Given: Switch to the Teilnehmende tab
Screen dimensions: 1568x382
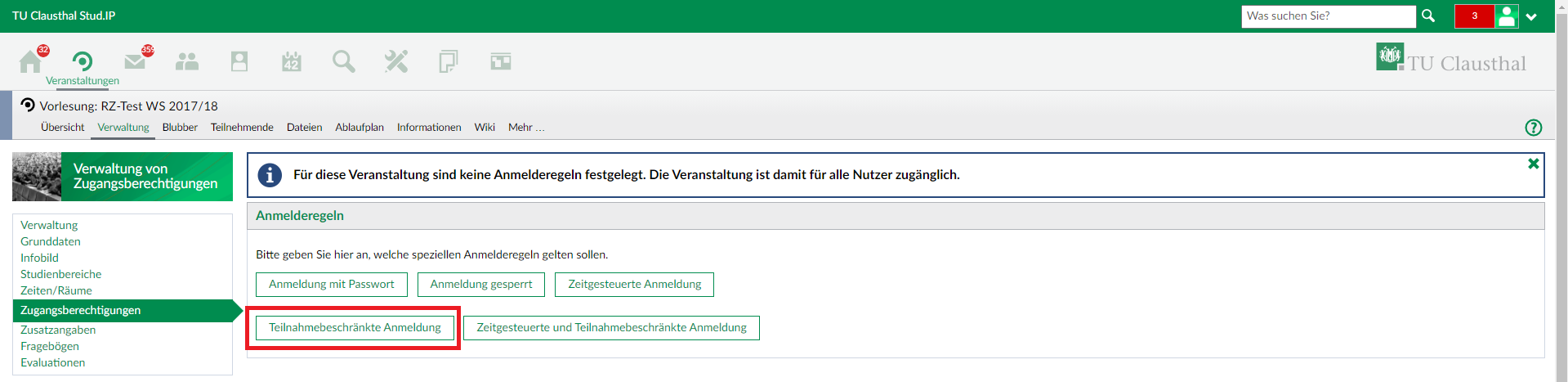Looking at the screenshot, I should pos(242,128).
